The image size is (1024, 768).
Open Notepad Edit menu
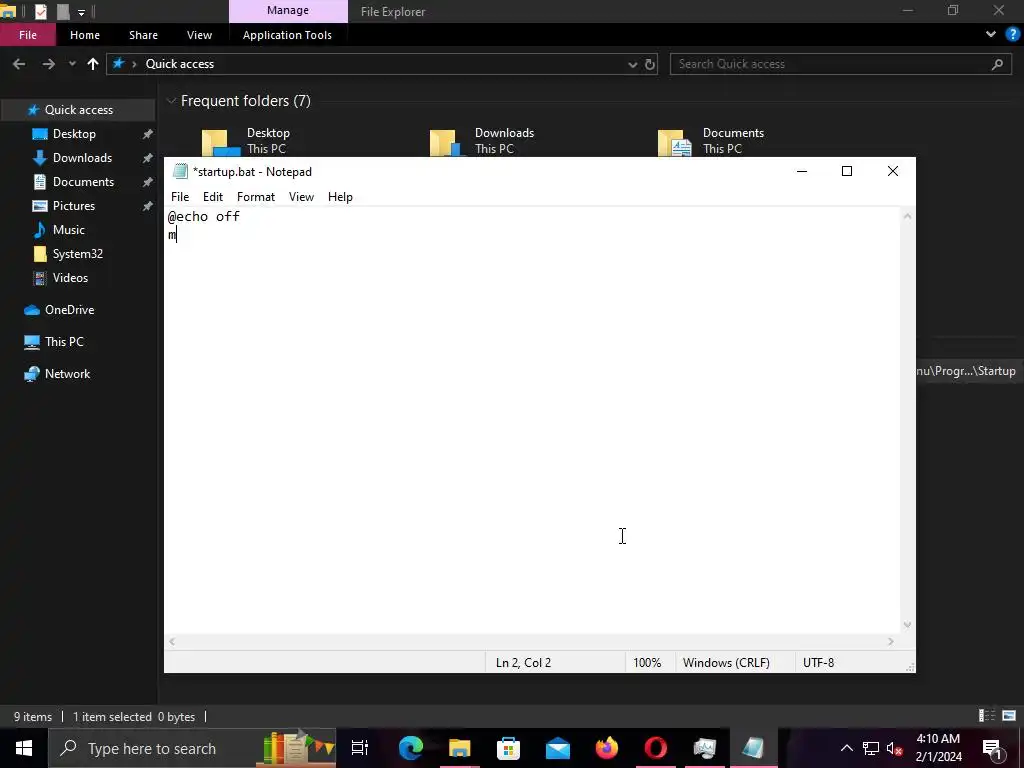point(213,197)
